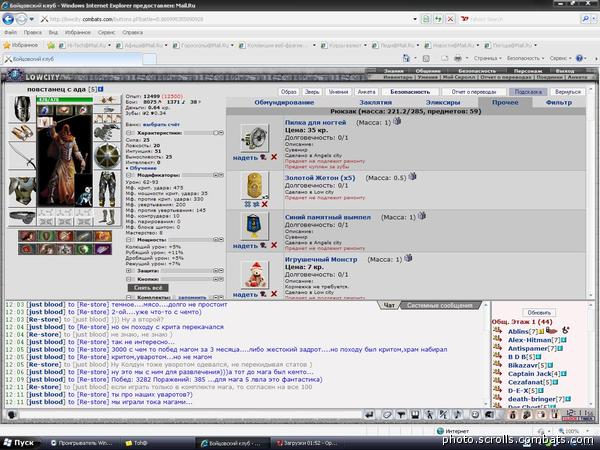600x450 pixels.
Task: Open the Справка menu
Action: pyautogui.click(x=132, y=33)
